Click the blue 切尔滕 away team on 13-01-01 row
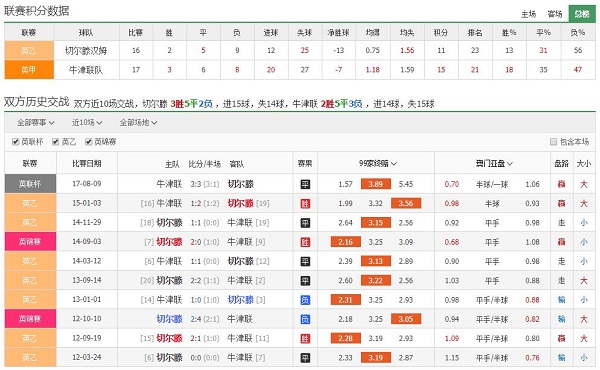Image resolution: width=600 pixels, height=370 pixels. [241, 300]
